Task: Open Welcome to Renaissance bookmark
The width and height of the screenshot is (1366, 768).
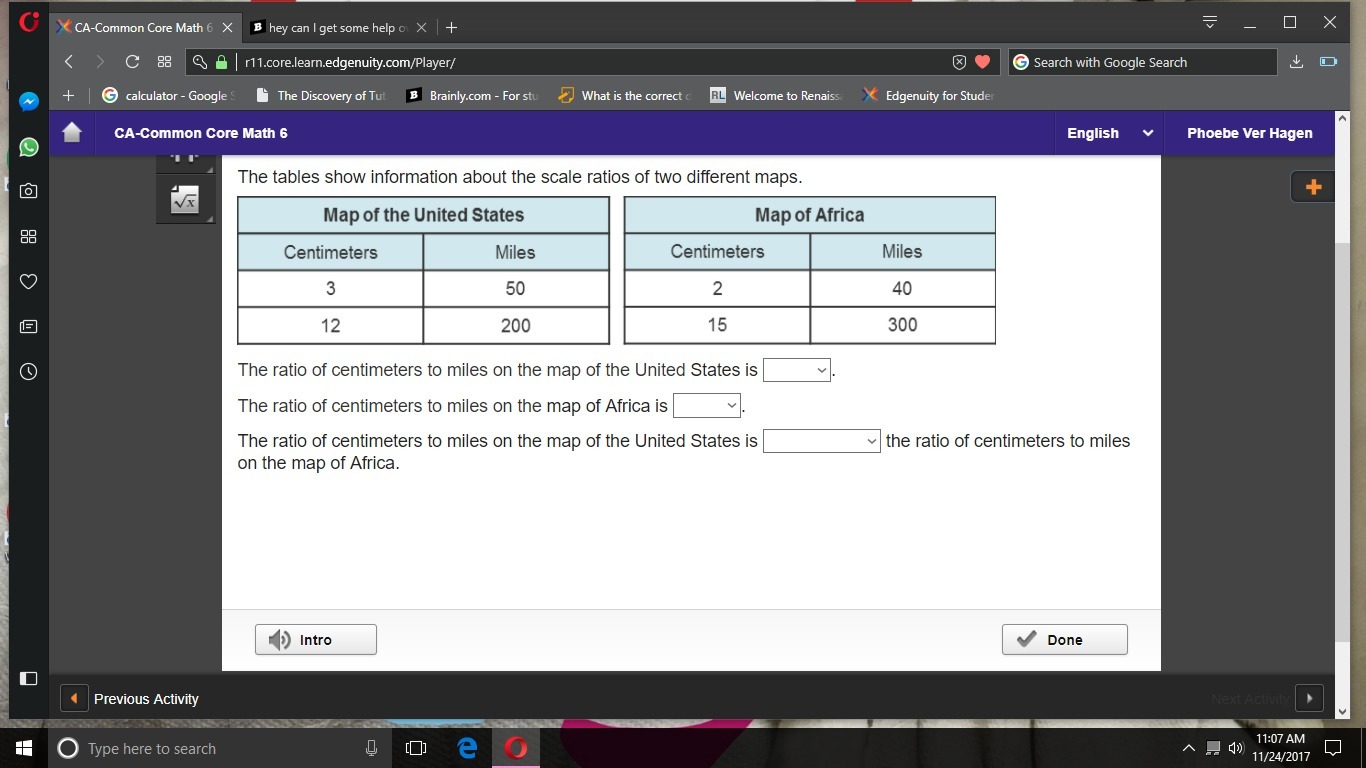Action: [777, 96]
